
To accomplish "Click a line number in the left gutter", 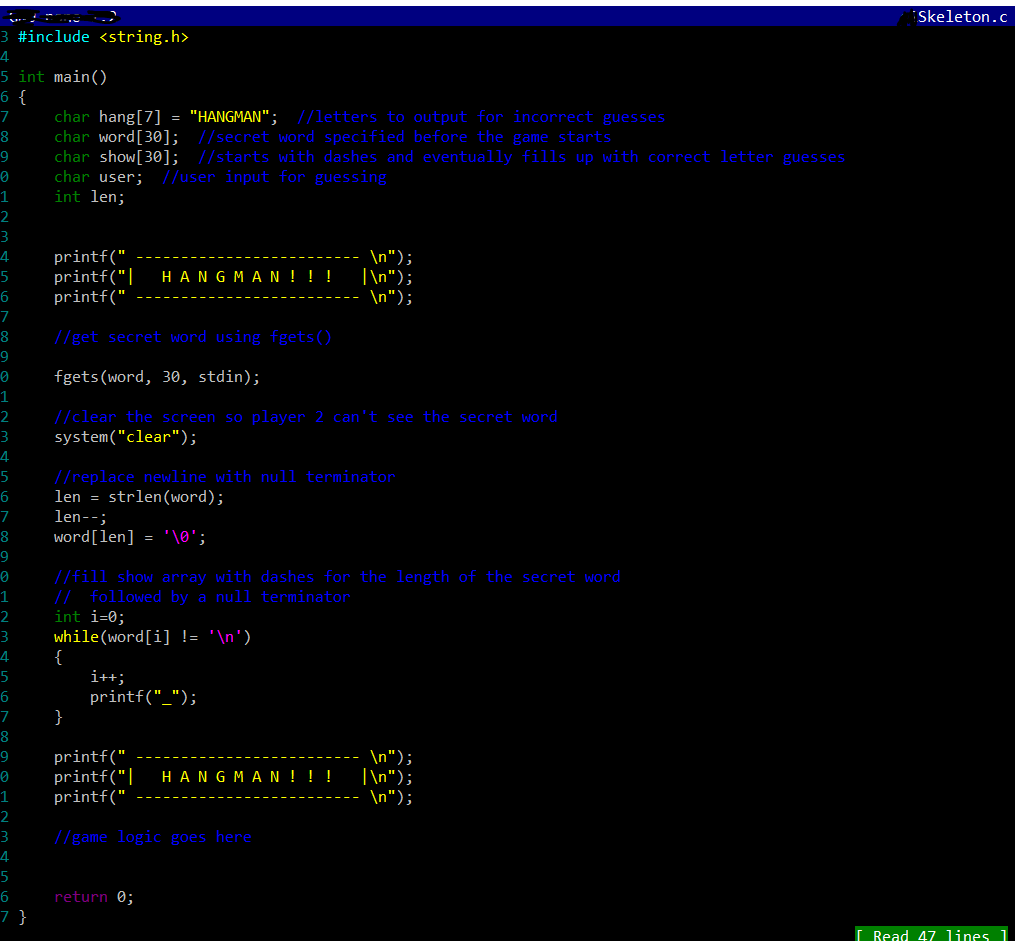I will pyautogui.click(x=5, y=376).
